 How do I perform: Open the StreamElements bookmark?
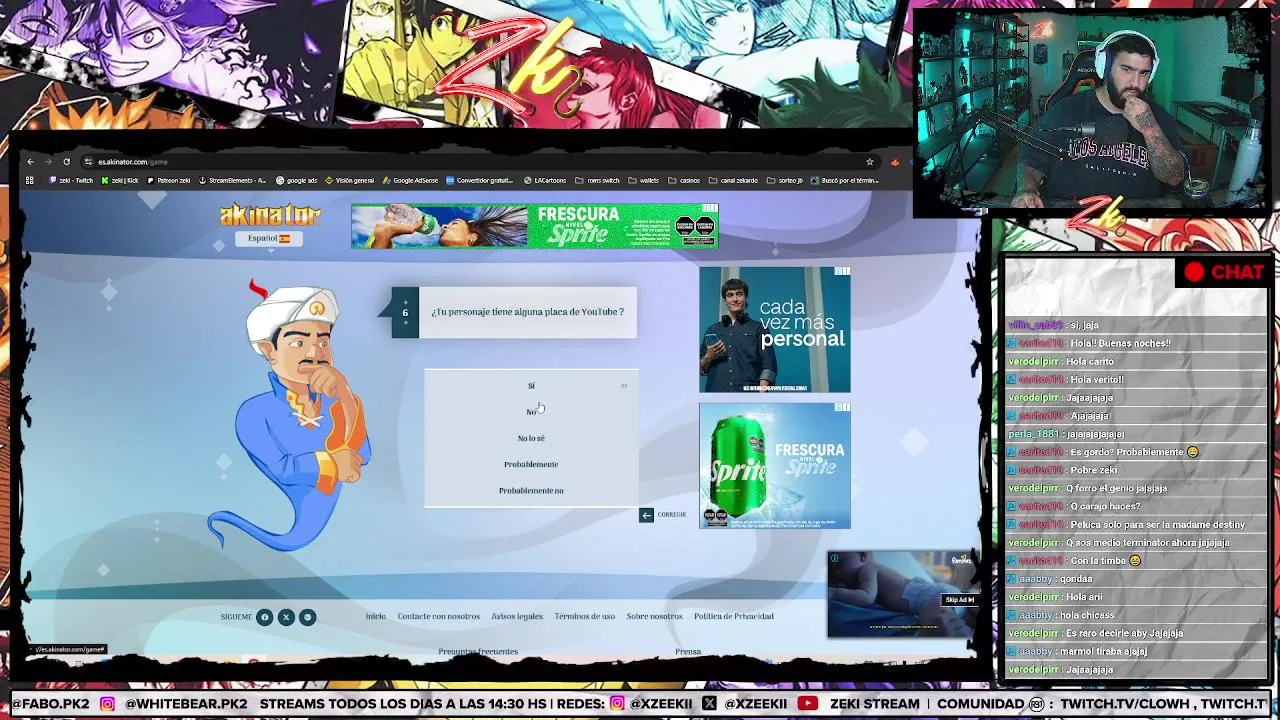[232, 181]
